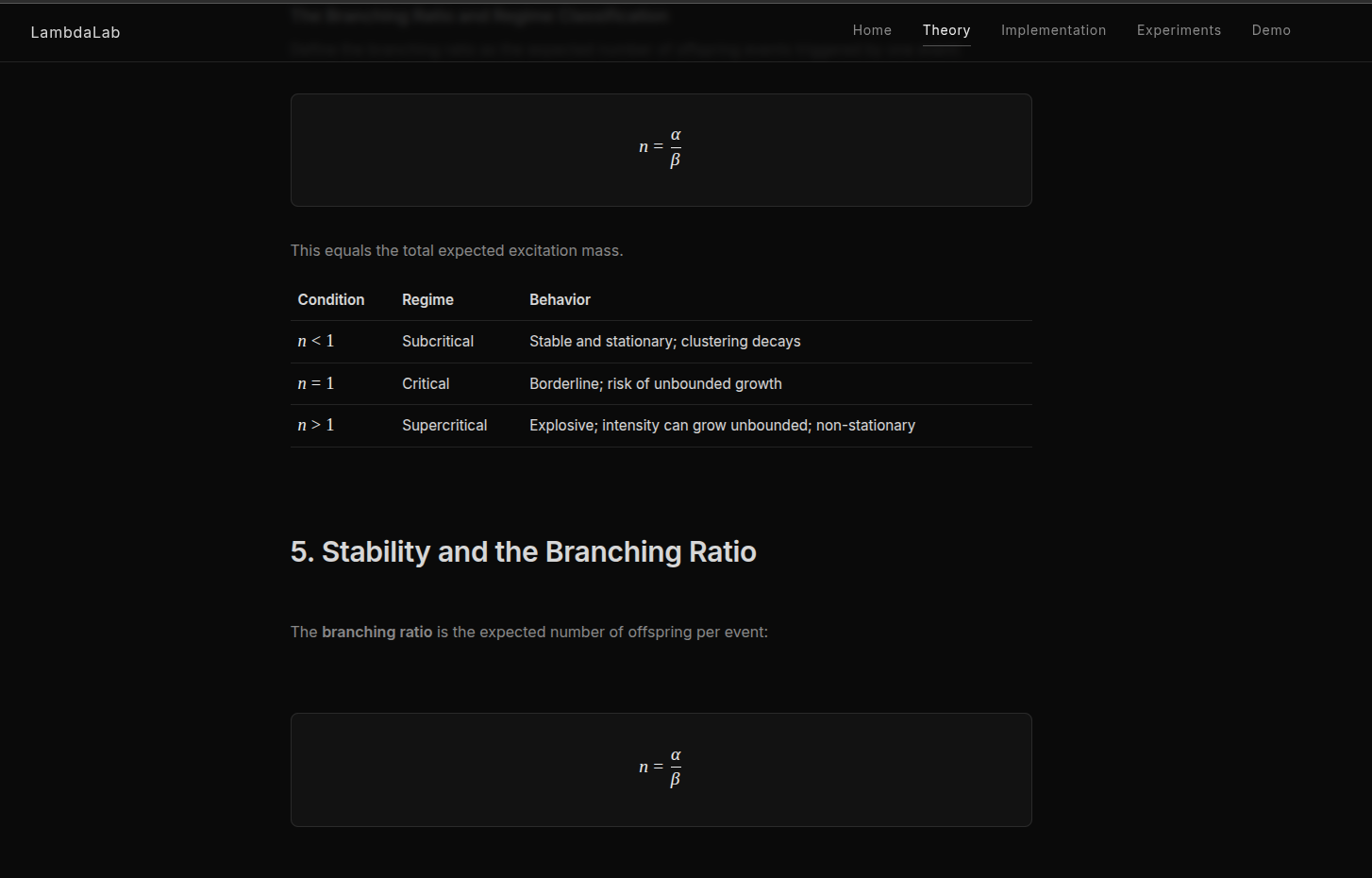Select the Subcritical regime cell
Screen dimensions: 1372x878
pyautogui.click(x=438, y=341)
